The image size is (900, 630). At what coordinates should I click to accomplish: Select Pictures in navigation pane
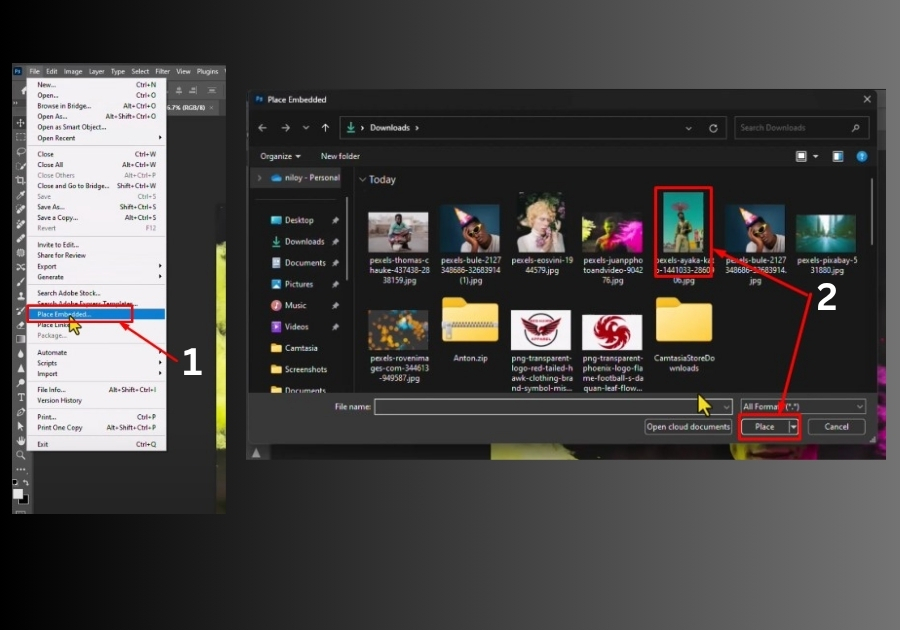pos(299,284)
